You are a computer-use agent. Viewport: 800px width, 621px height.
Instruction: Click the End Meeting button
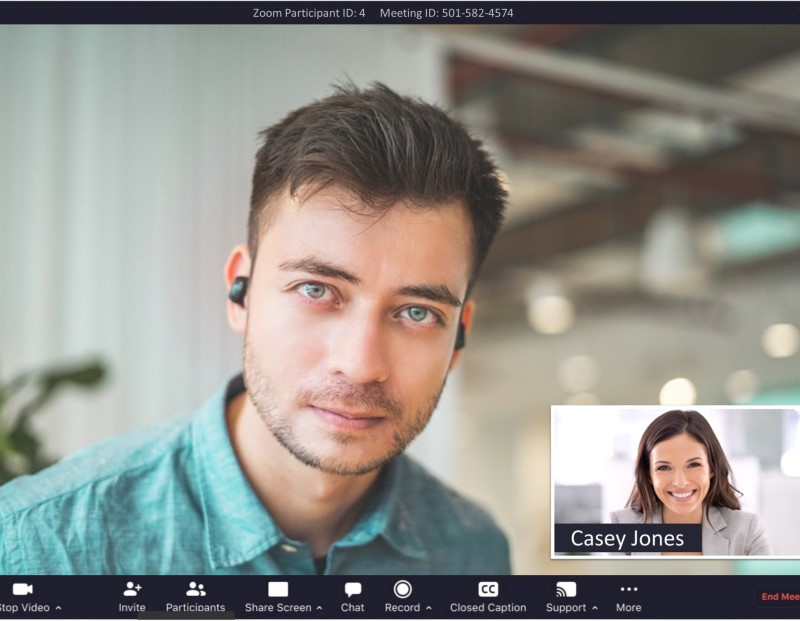coord(780,597)
